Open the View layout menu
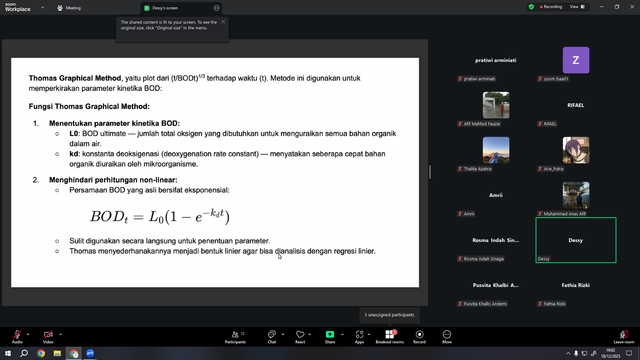 577,7
